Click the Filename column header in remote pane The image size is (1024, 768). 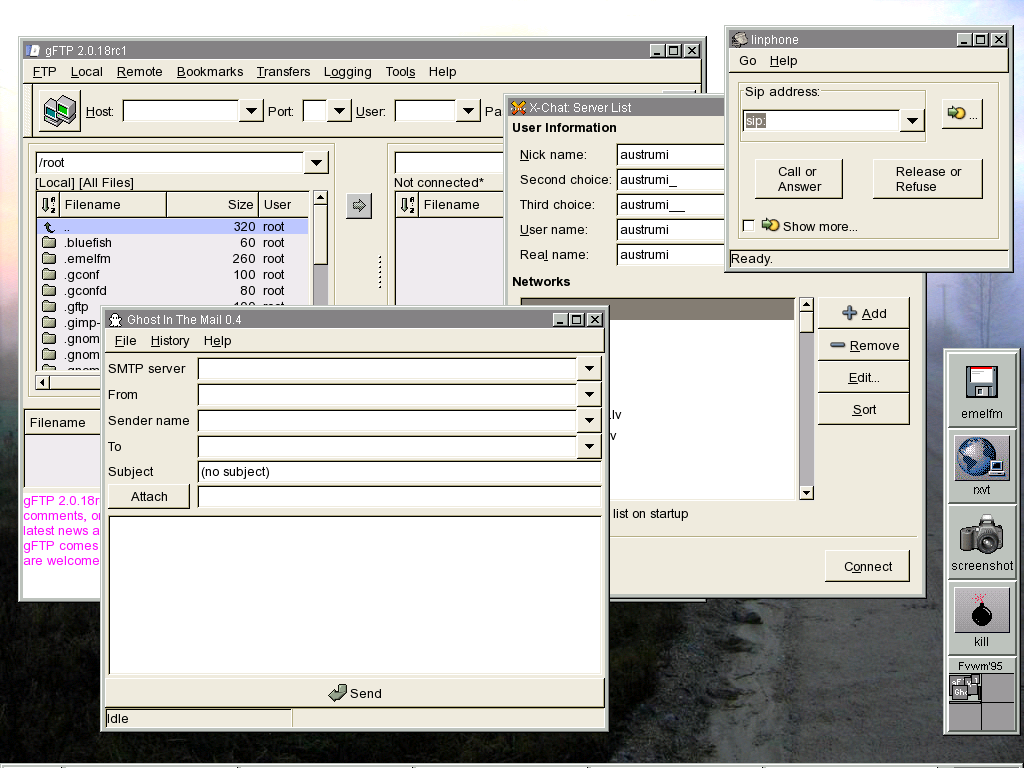[x=460, y=204]
